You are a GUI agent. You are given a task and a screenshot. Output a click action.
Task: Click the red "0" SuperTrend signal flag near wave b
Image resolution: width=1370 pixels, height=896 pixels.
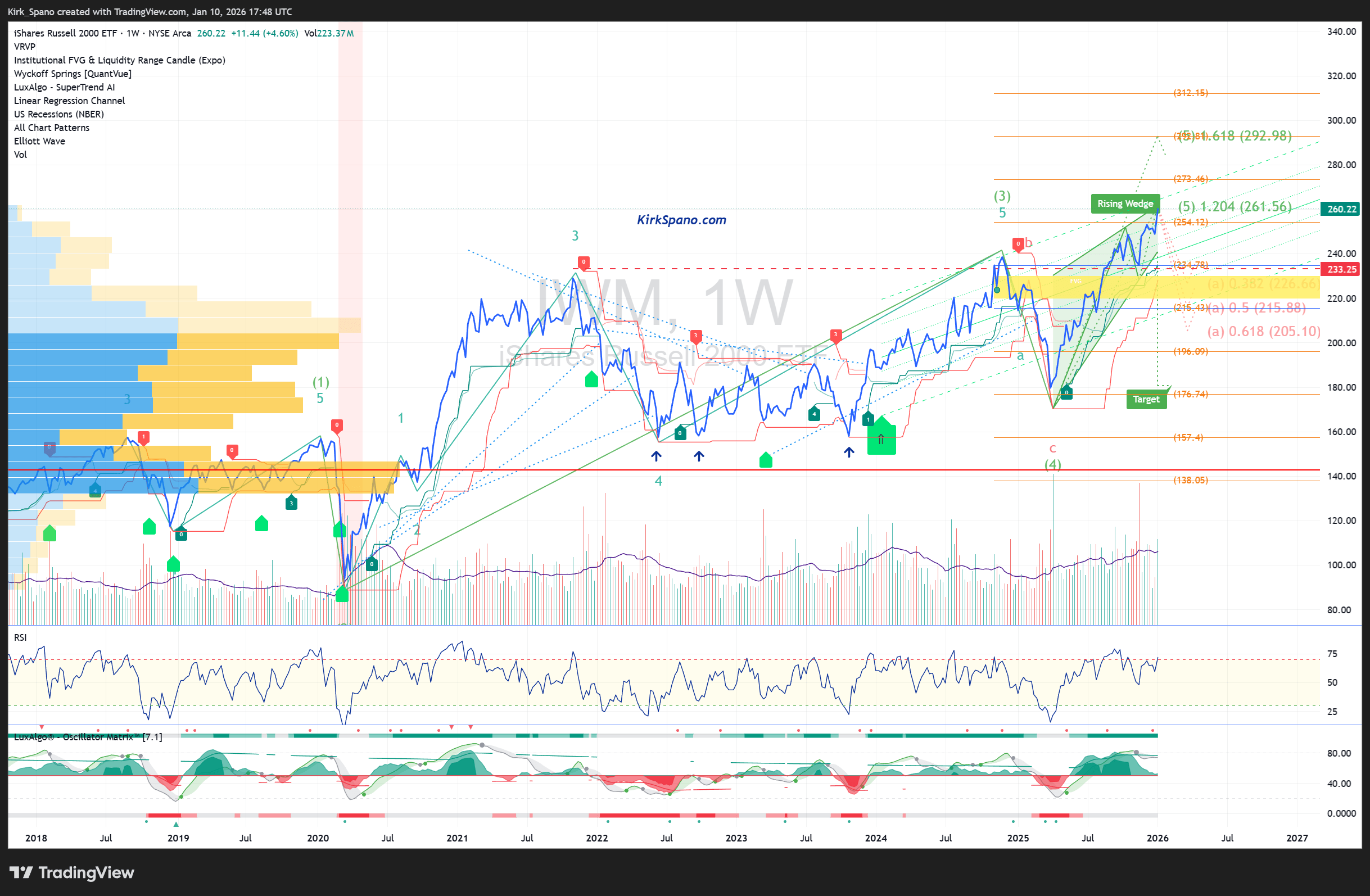1018,244
